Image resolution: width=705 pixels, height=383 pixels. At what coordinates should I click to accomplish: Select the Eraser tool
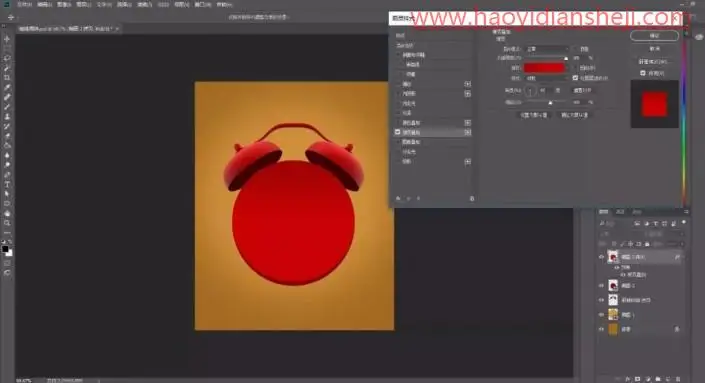tap(7, 136)
